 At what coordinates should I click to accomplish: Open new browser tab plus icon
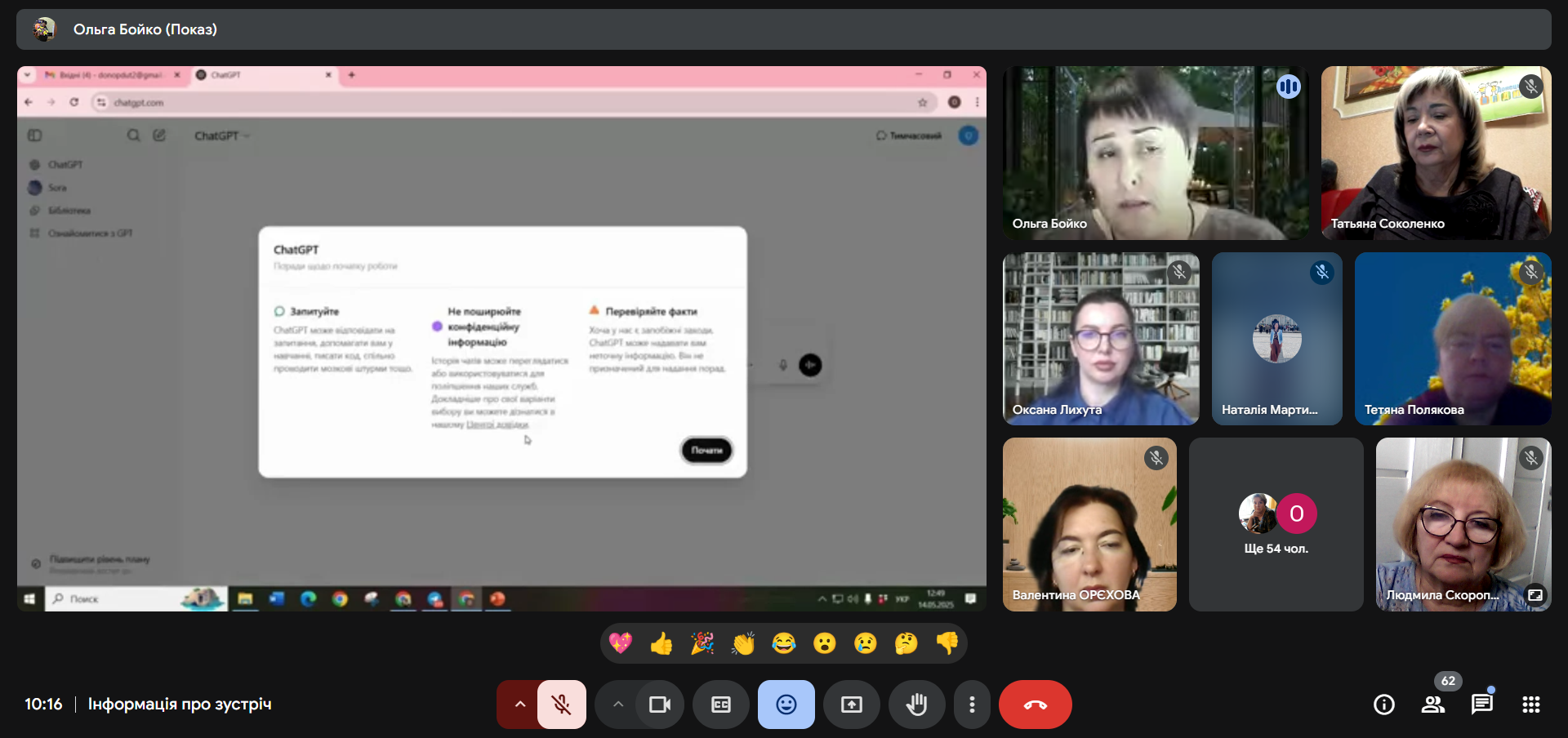point(352,75)
